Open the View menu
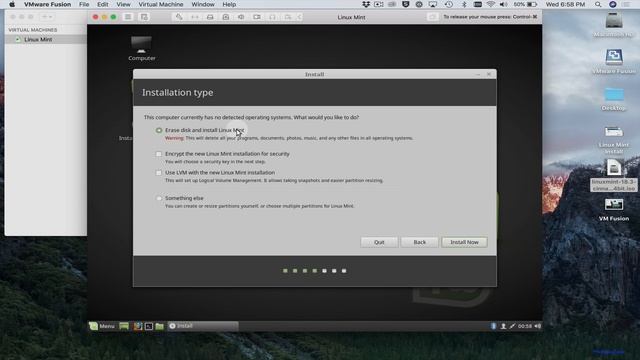 pos(123,4)
